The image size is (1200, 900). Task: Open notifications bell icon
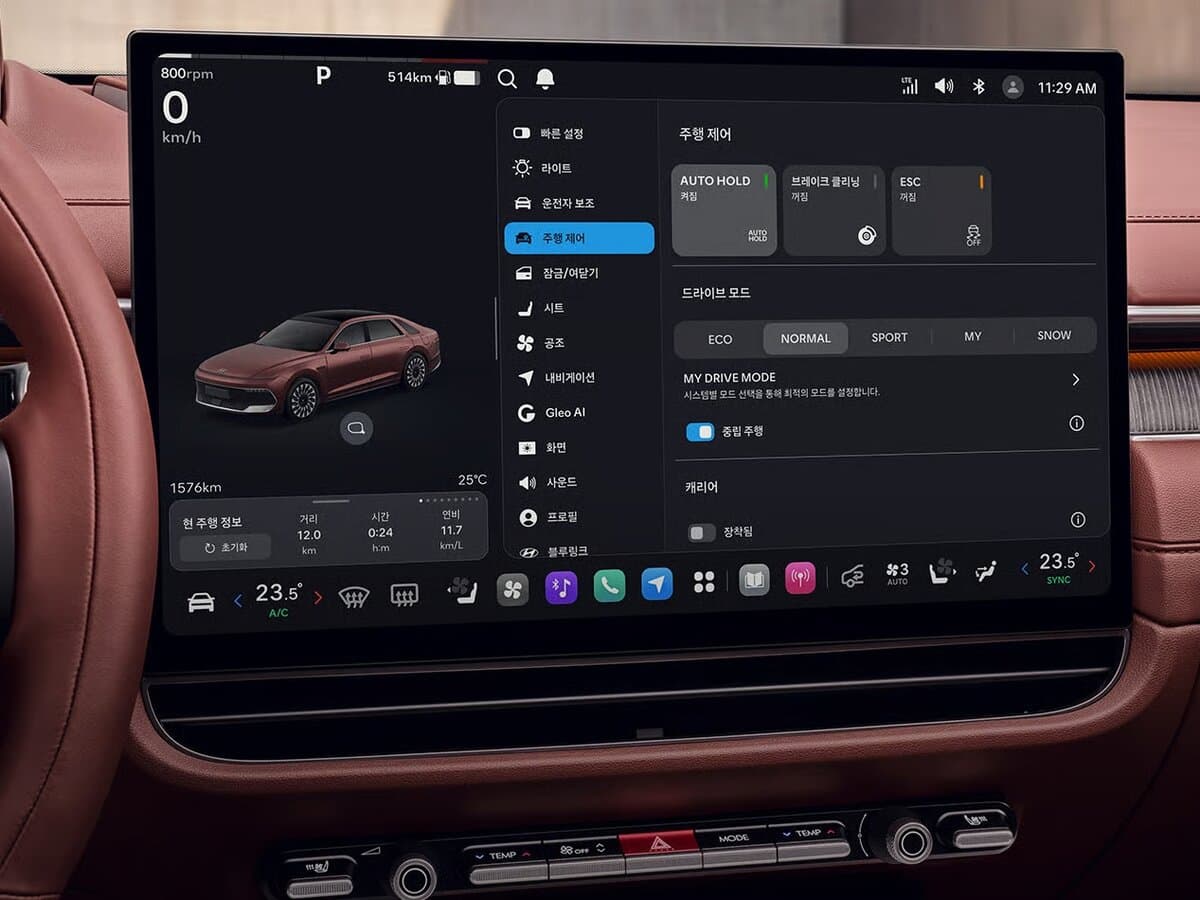coord(544,78)
